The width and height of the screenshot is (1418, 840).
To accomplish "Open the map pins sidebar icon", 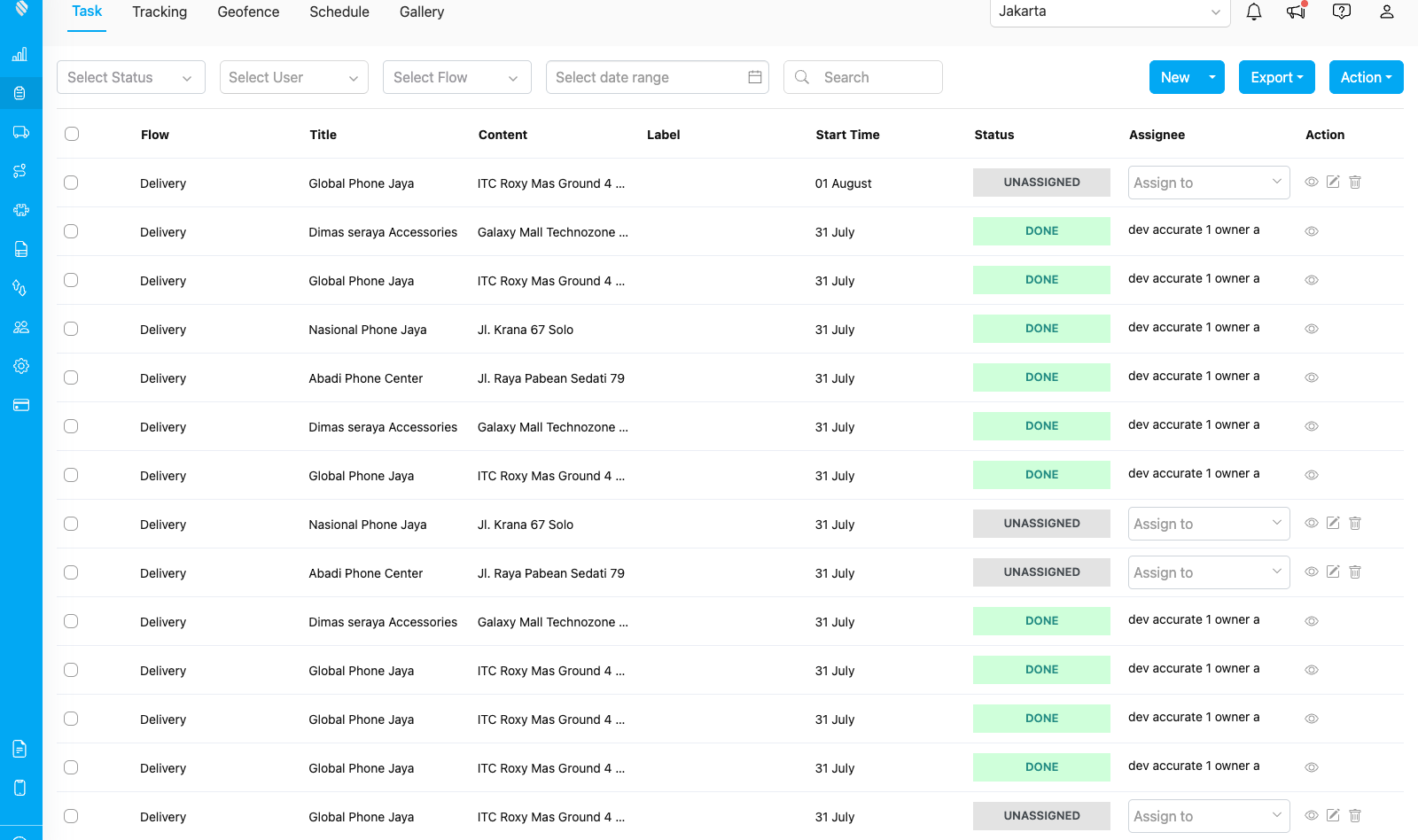I will 20,288.
